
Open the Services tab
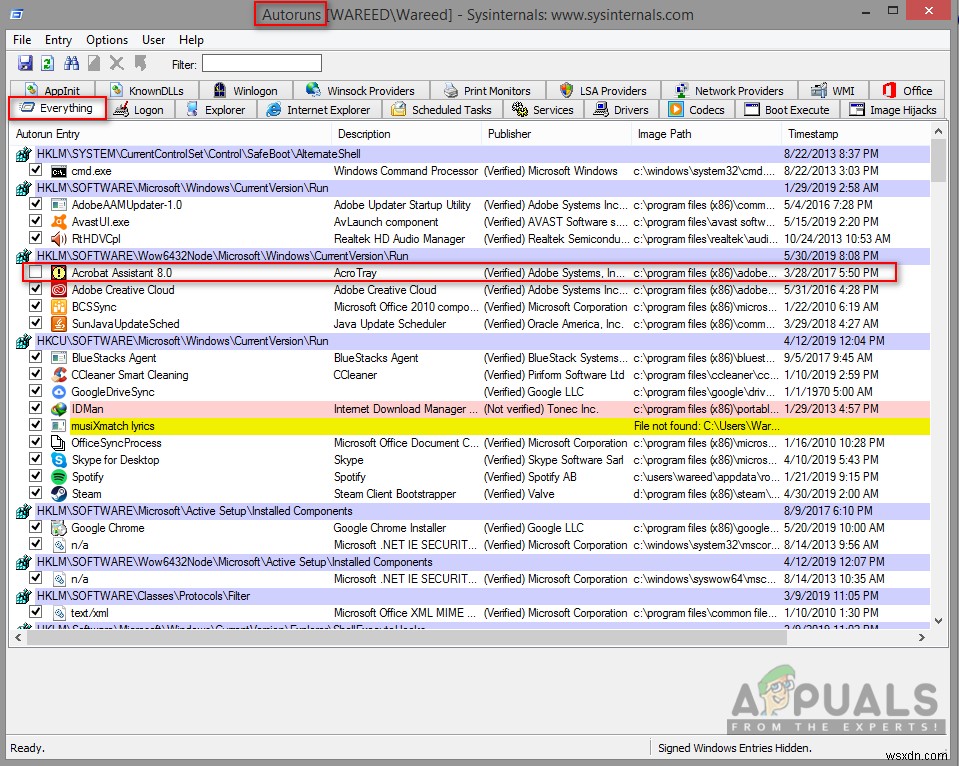(x=543, y=110)
